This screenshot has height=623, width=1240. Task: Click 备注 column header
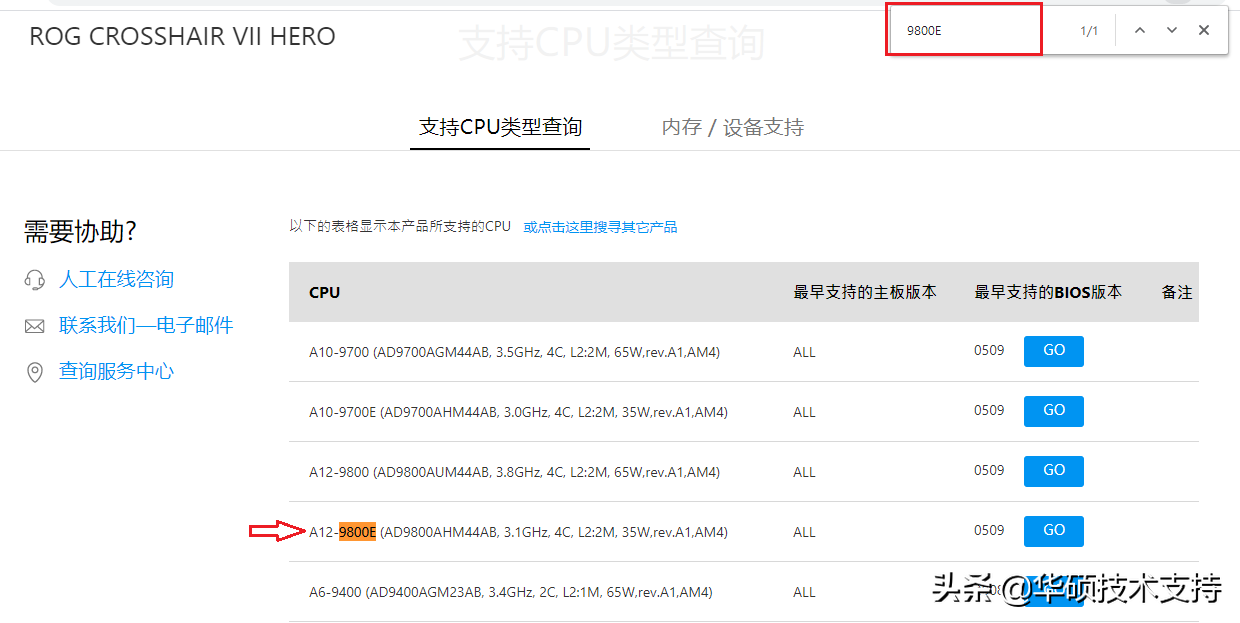coord(1177,292)
